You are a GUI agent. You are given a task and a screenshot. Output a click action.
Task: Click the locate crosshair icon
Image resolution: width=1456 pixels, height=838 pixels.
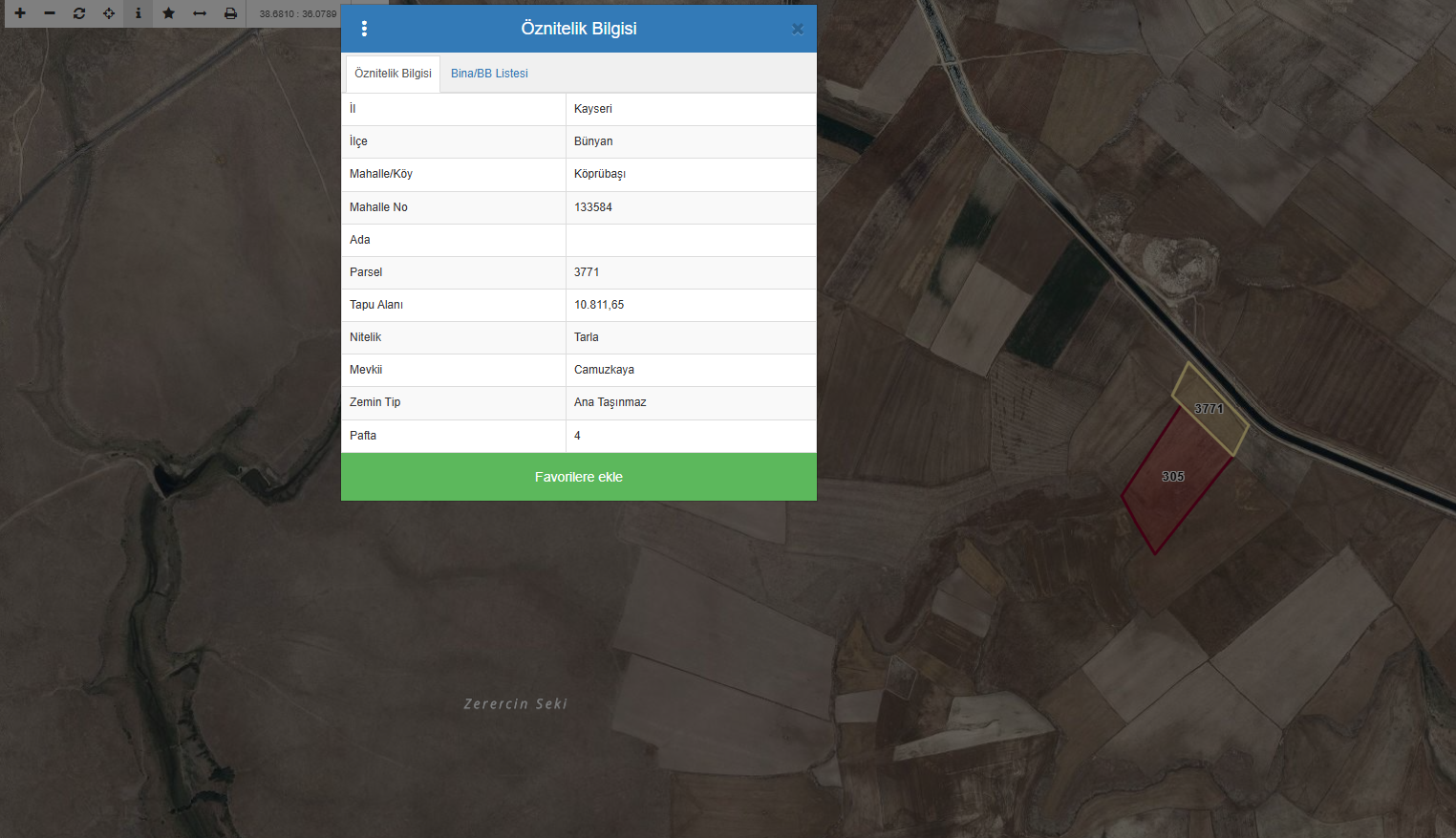point(109,13)
